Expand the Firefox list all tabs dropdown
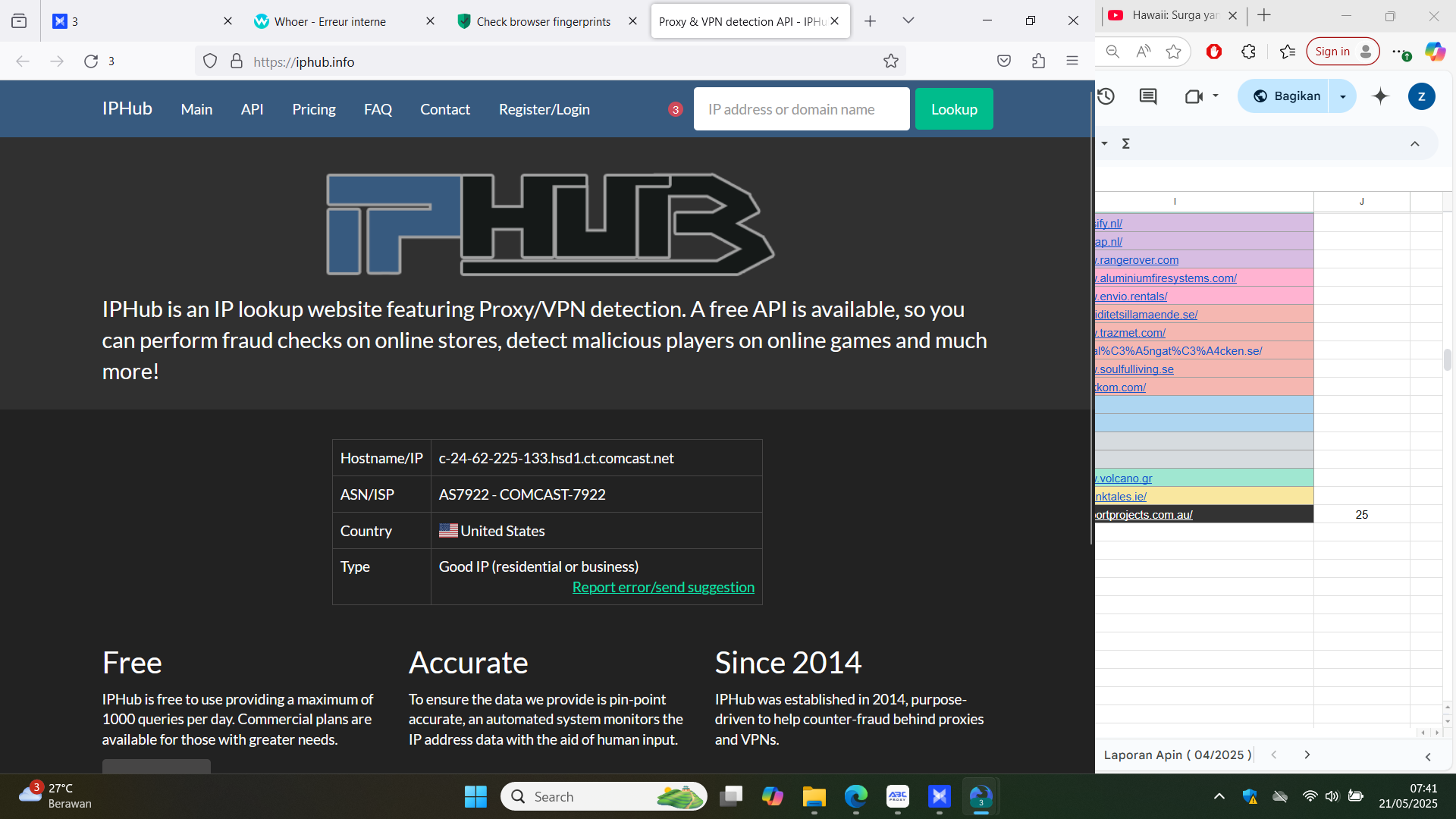Screen dimensions: 1456x819 coord(908,21)
